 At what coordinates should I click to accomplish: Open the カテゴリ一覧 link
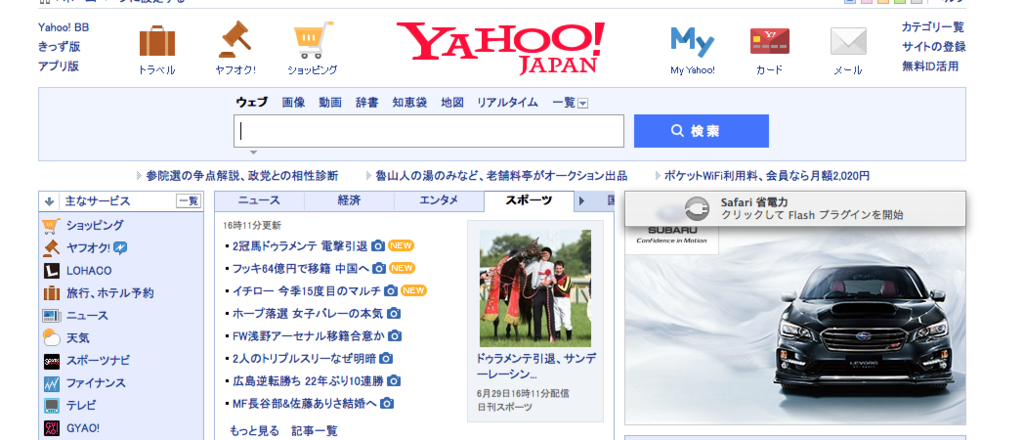point(933,27)
